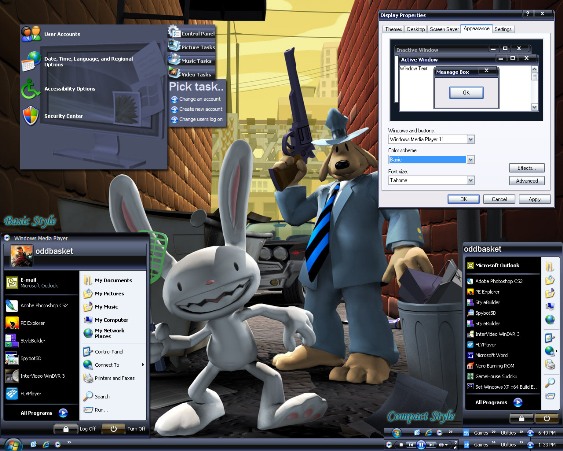Viewport: 563px width, 451px height.
Task: Click the Display Properties dialog's main OK button
Action: (464, 199)
